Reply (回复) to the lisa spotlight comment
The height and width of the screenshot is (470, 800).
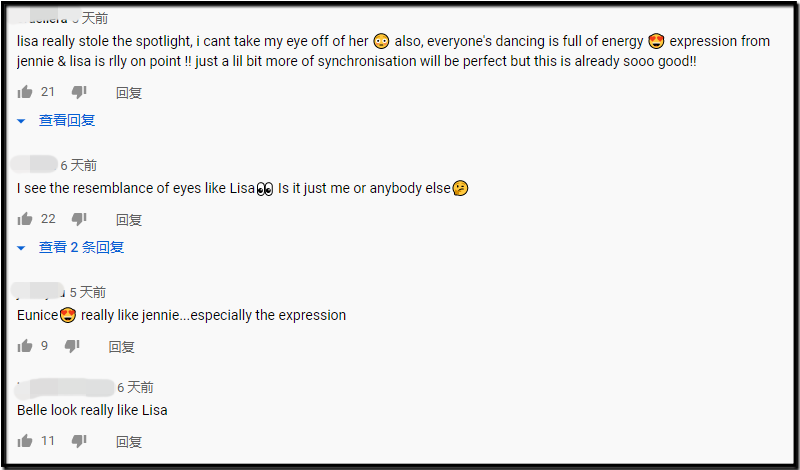pos(129,93)
